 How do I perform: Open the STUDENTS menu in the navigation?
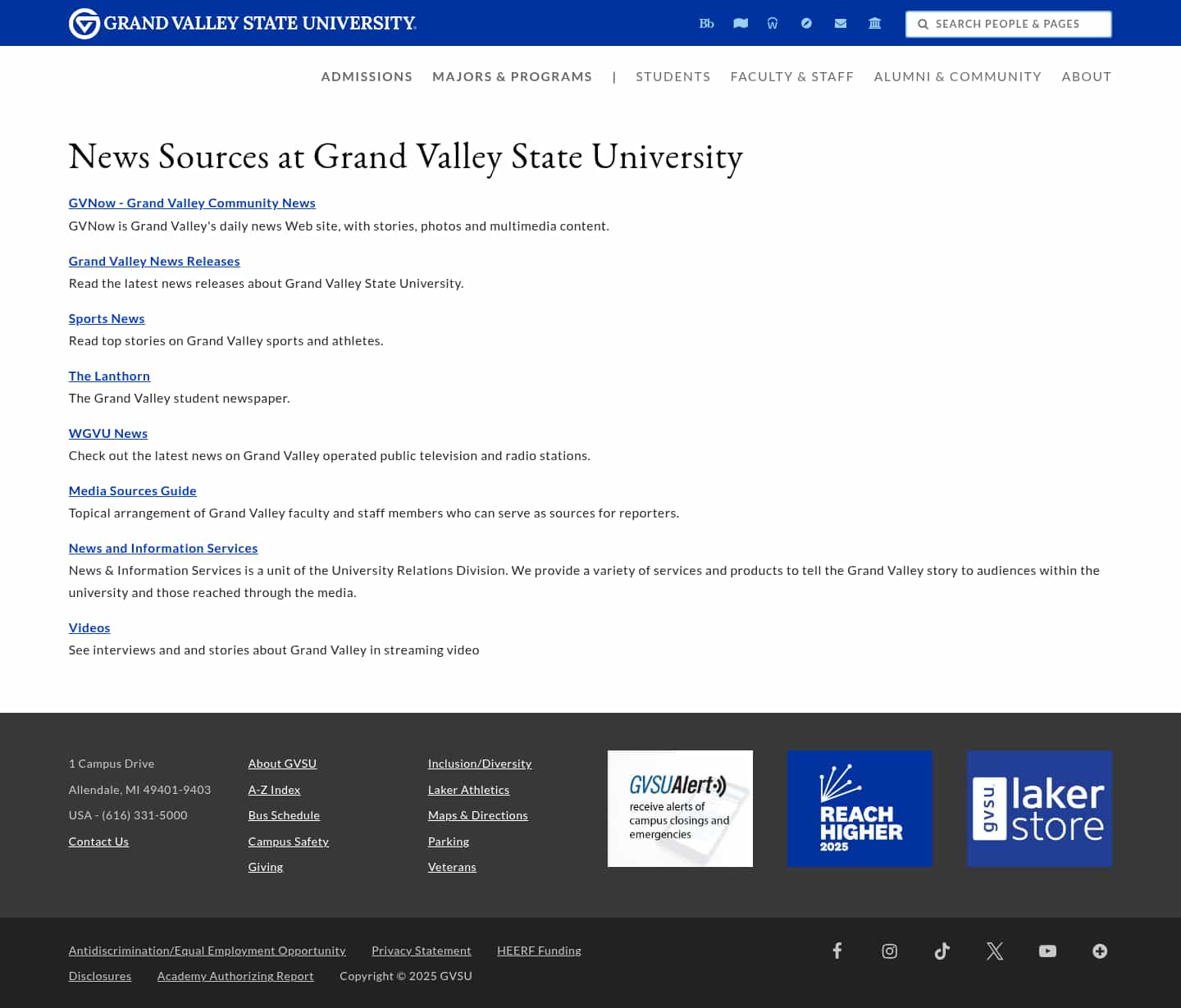[673, 76]
